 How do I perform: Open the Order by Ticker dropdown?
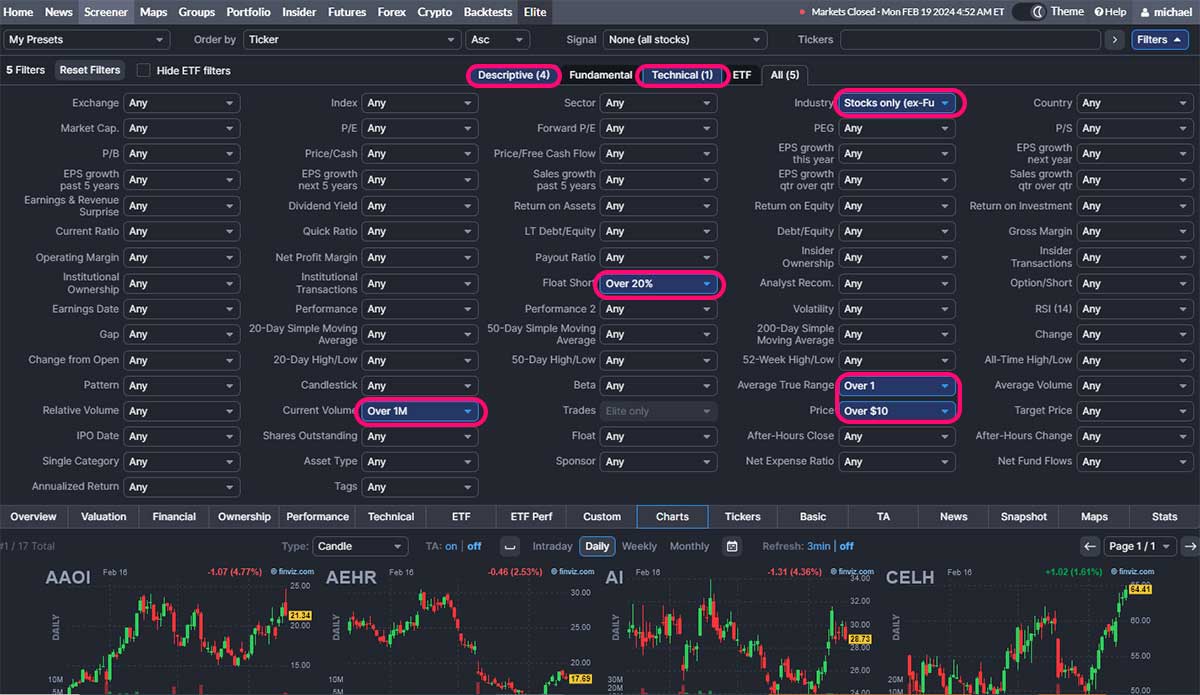pyautogui.click(x=352, y=40)
